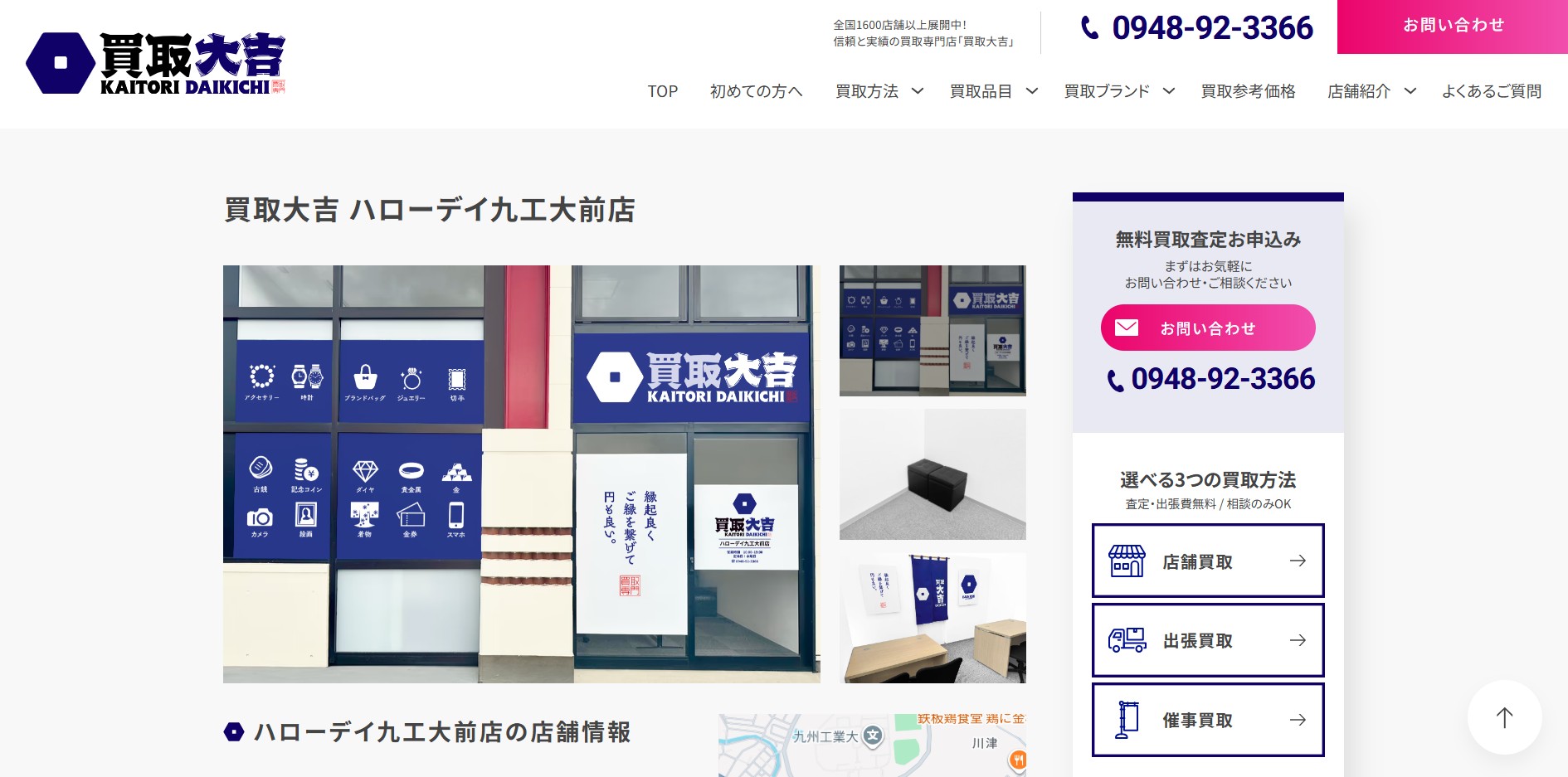The height and width of the screenshot is (777, 1568).
Task: Expand the 店舗紹介 dropdown menu
Action: [x=1410, y=91]
